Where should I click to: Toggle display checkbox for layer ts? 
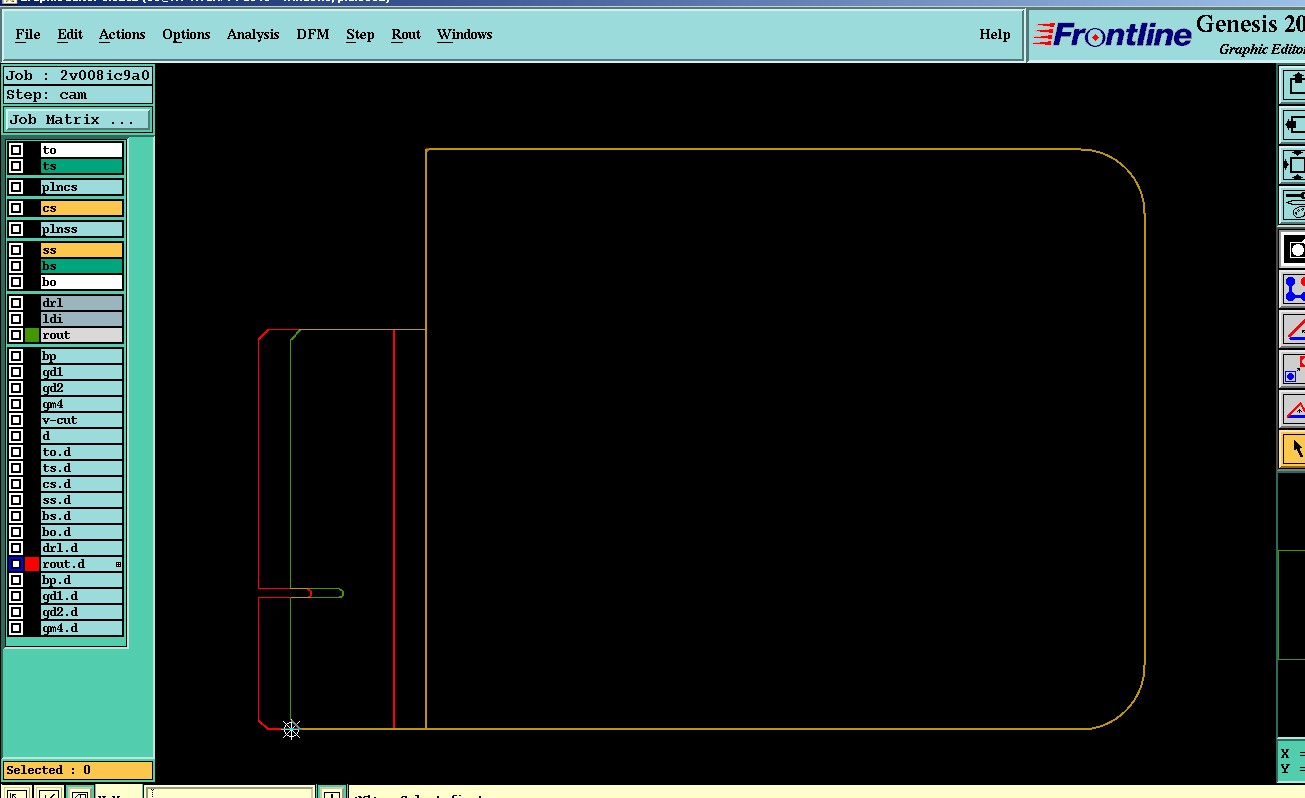tap(16, 166)
